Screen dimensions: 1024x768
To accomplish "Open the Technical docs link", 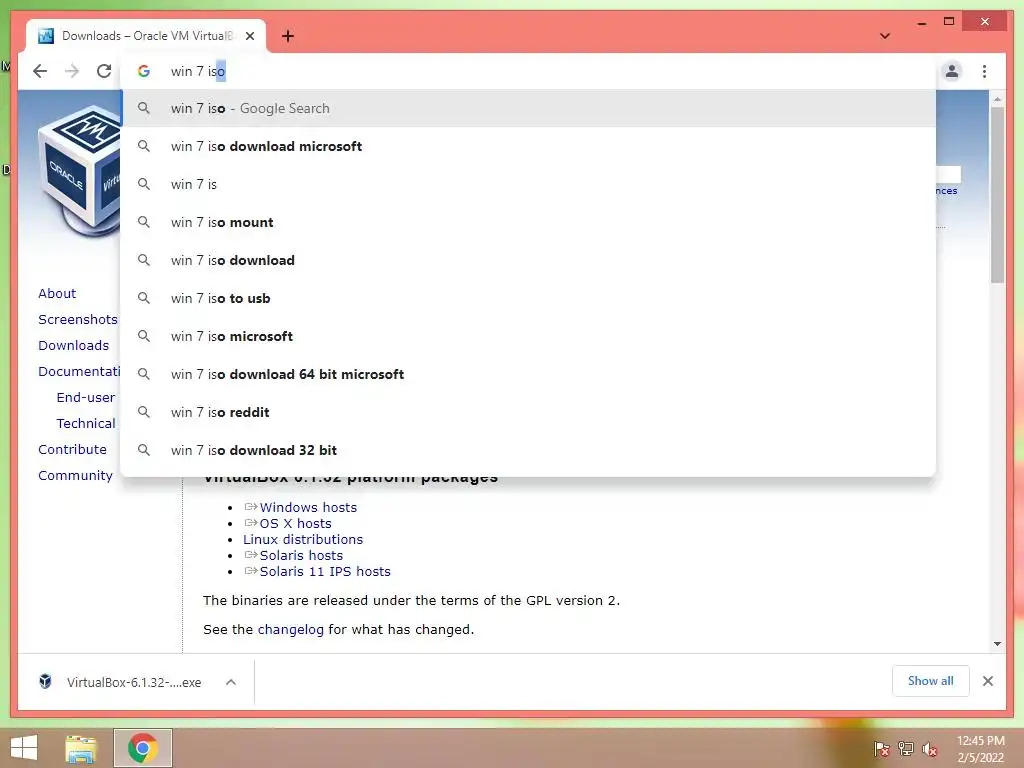I will click(x=86, y=423).
